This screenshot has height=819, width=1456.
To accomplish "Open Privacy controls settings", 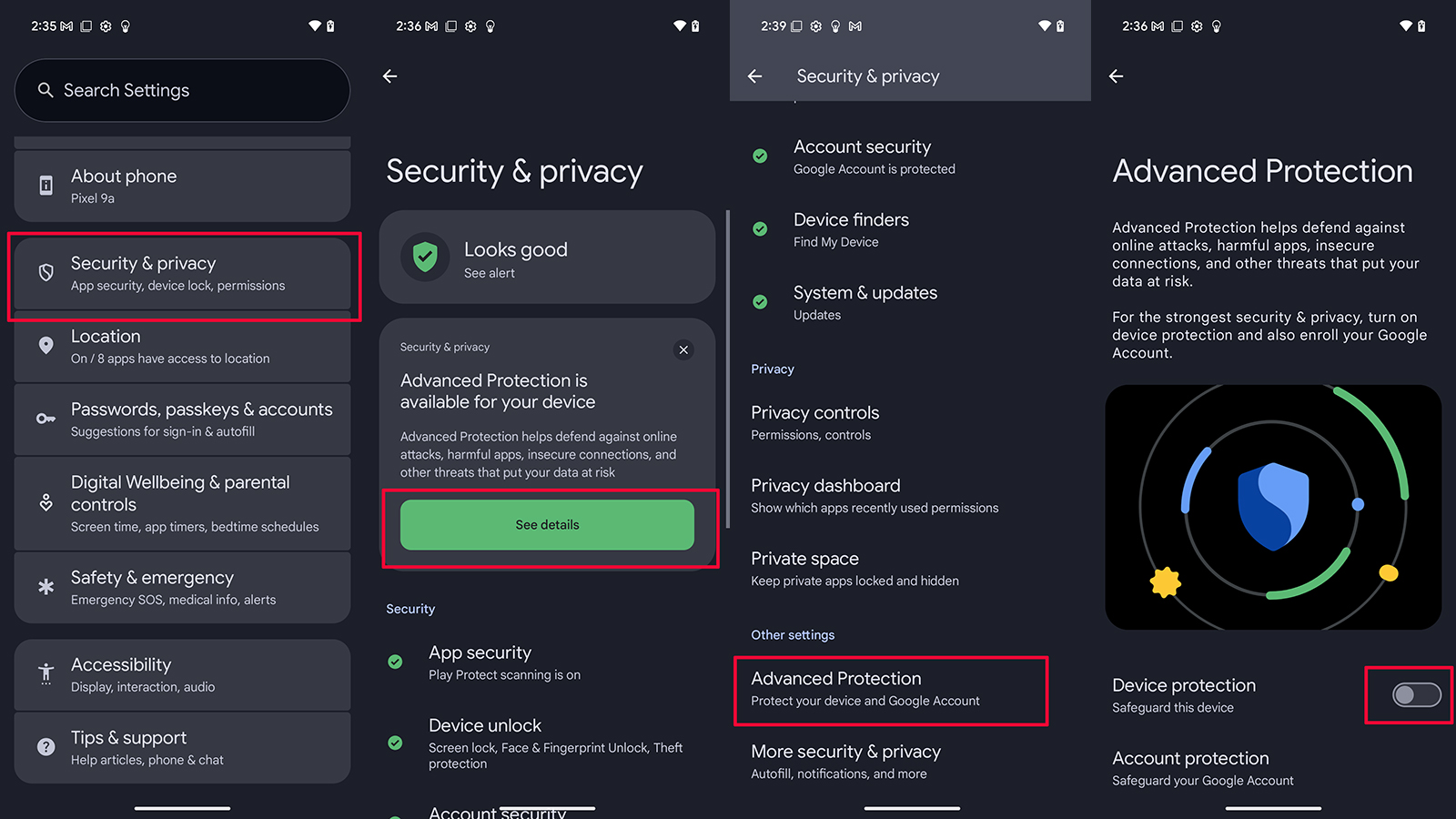I will (x=814, y=422).
